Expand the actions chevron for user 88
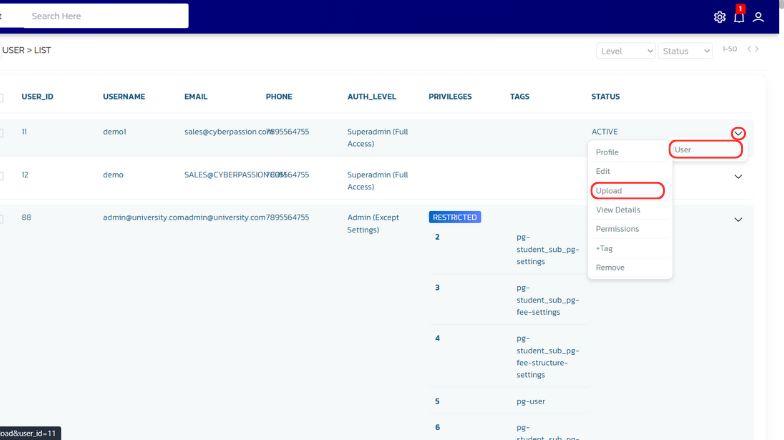The image size is (784, 440). click(738, 219)
